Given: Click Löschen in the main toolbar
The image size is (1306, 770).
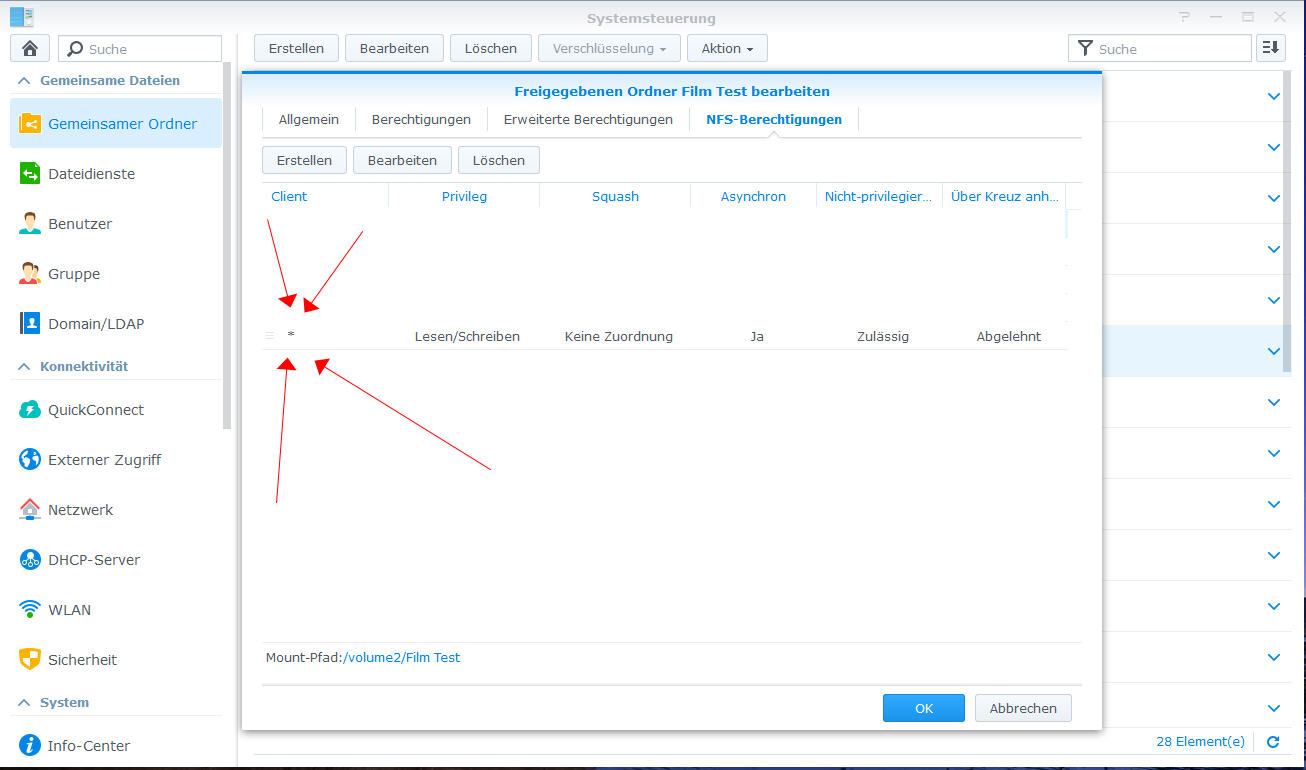Looking at the screenshot, I should [x=491, y=48].
